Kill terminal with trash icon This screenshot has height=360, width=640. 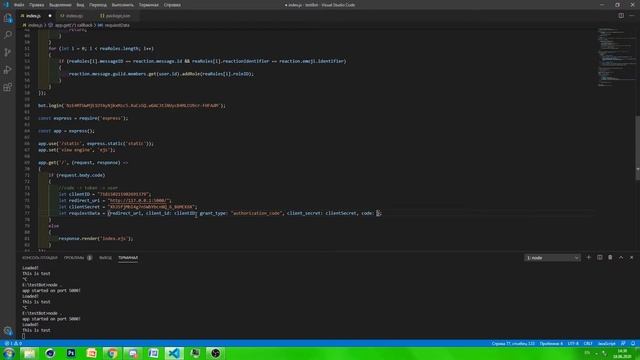pyautogui.click(x=610, y=258)
